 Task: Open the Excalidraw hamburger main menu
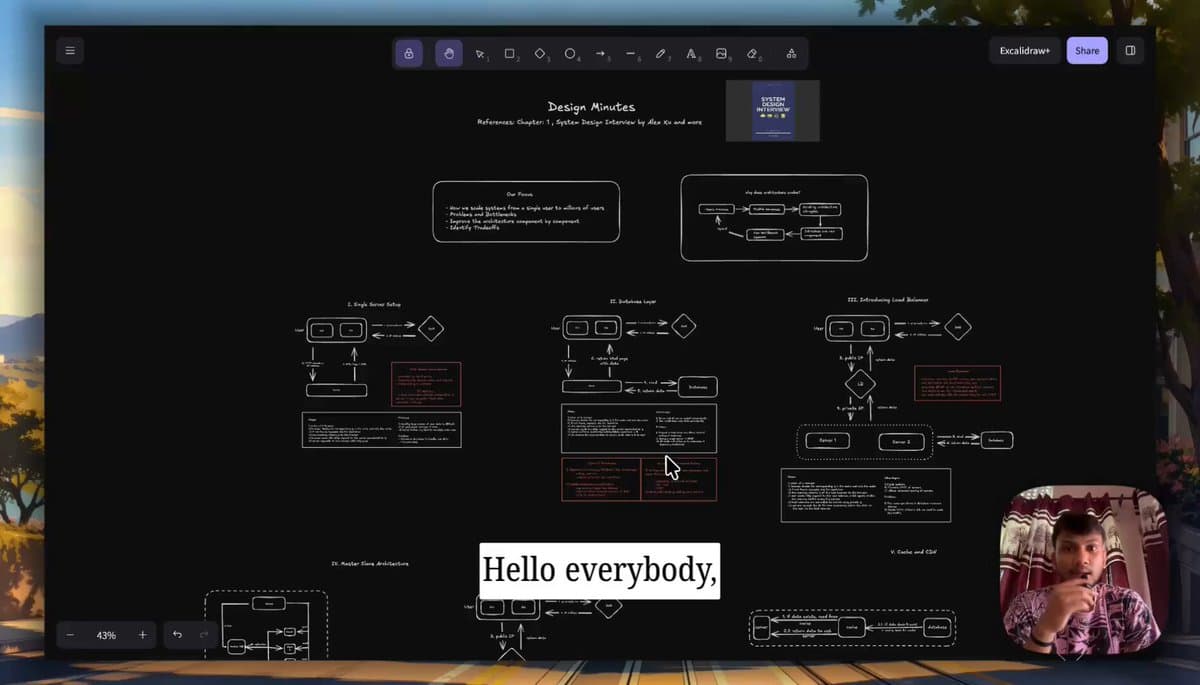click(70, 51)
